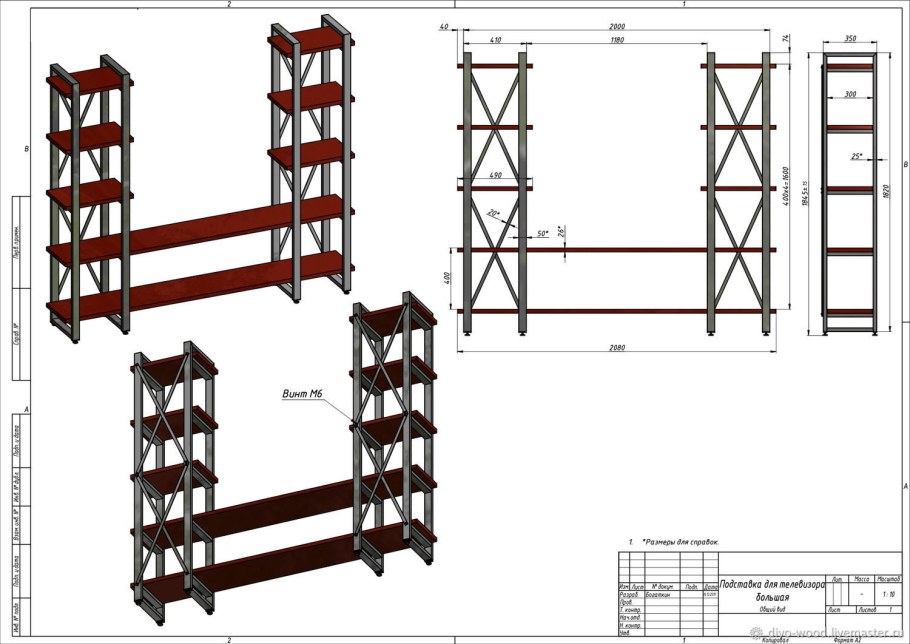Screen dimensions: 910x644
Task: Select the 1180 span dimension label
Action: (615, 41)
